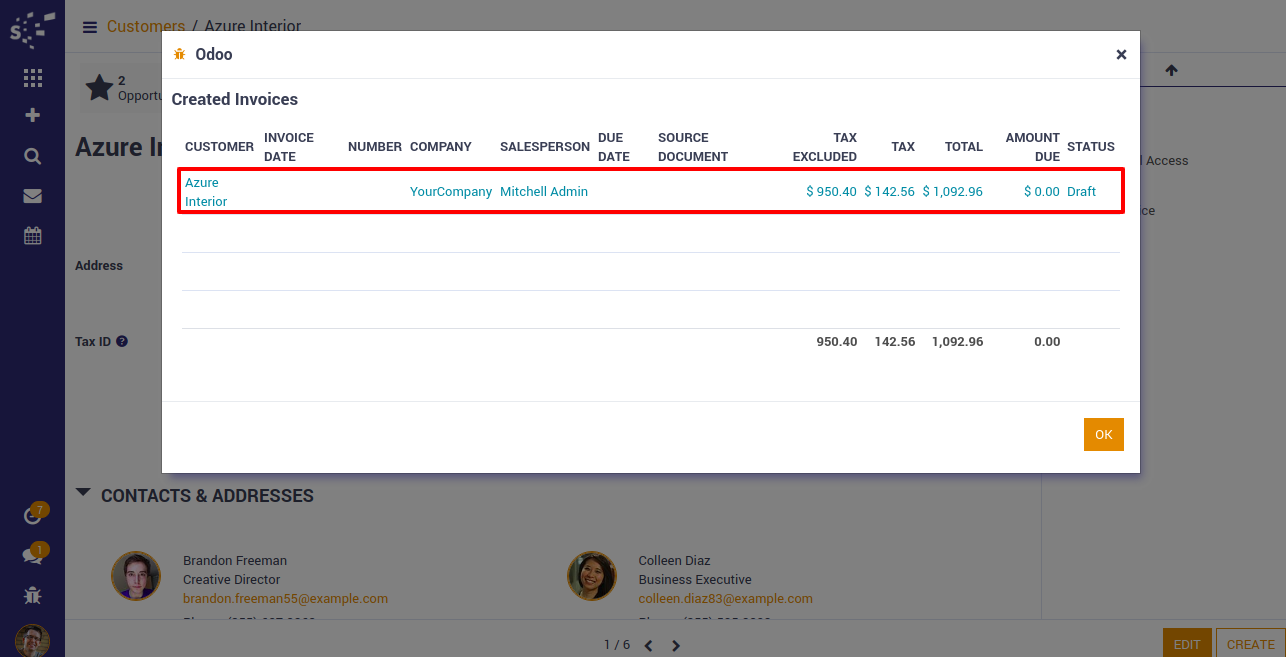Sort by Invoice Date column header
Screen dimensions: 1286x657
tap(289, 147)
